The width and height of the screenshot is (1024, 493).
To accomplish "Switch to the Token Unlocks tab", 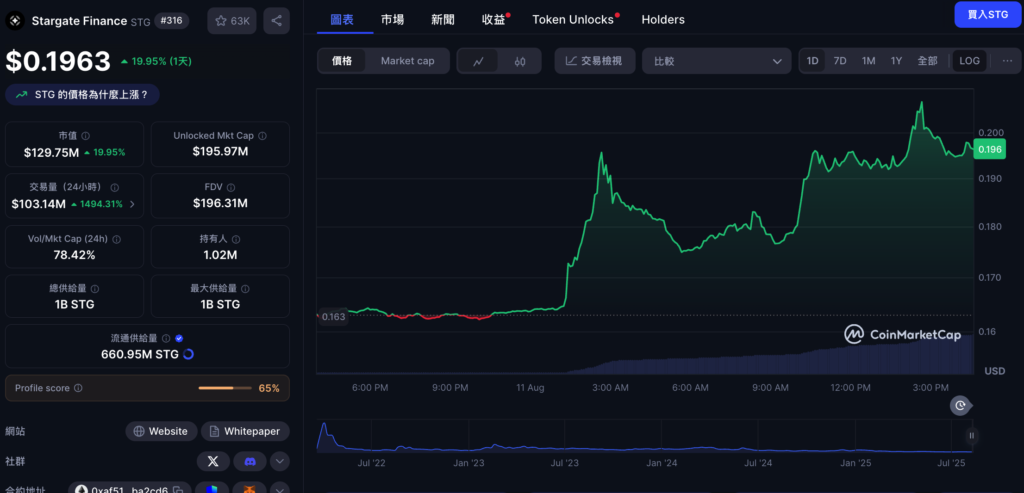I will point(574,20).
